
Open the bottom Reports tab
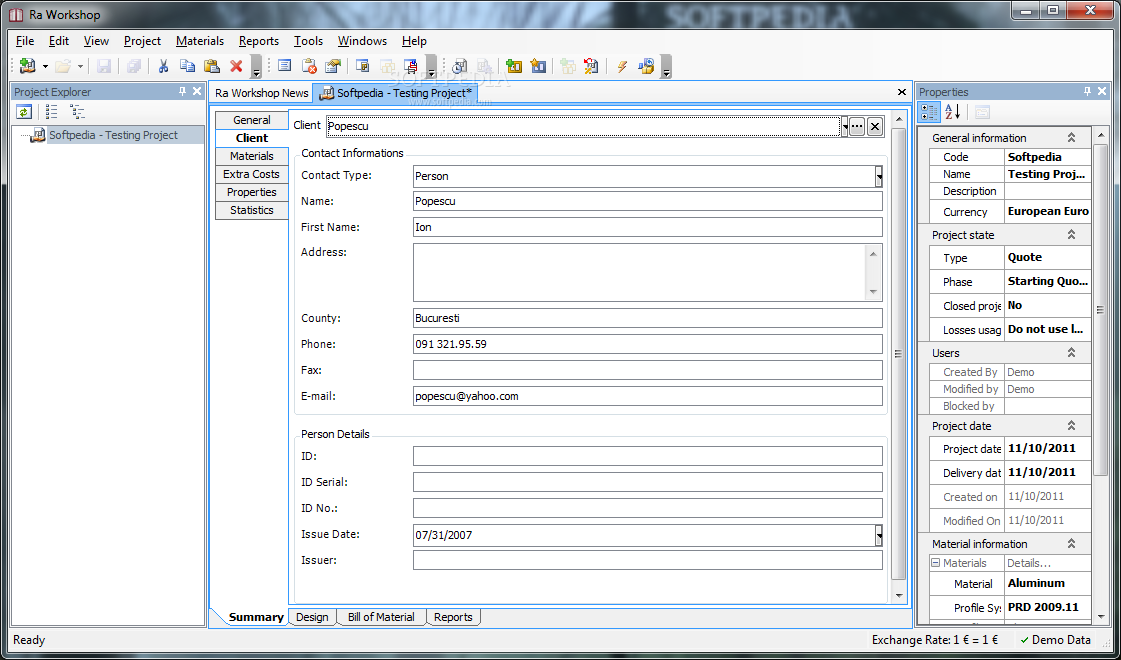point(453,617)
